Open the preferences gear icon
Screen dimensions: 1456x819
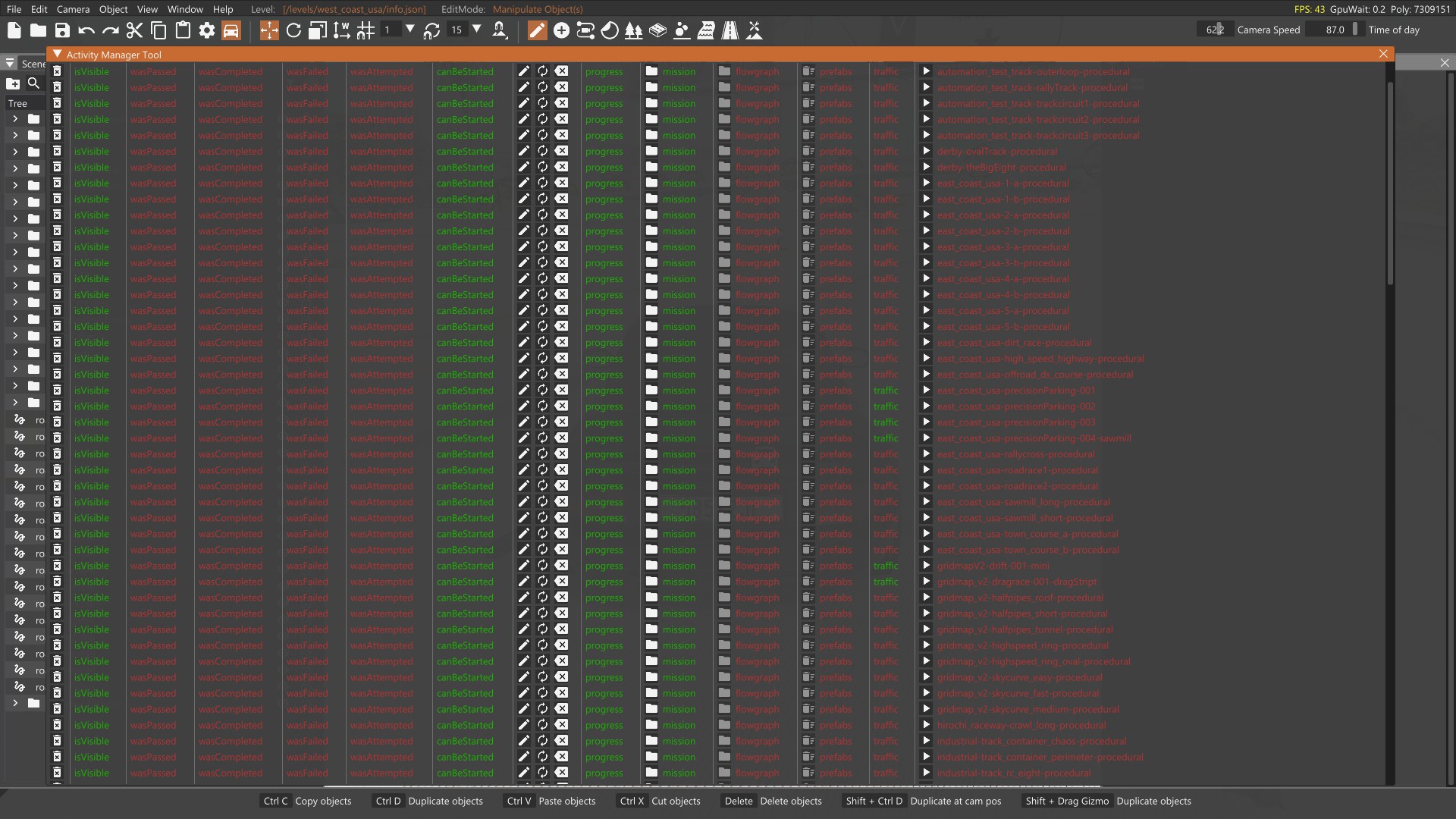[x=207, y=30]
